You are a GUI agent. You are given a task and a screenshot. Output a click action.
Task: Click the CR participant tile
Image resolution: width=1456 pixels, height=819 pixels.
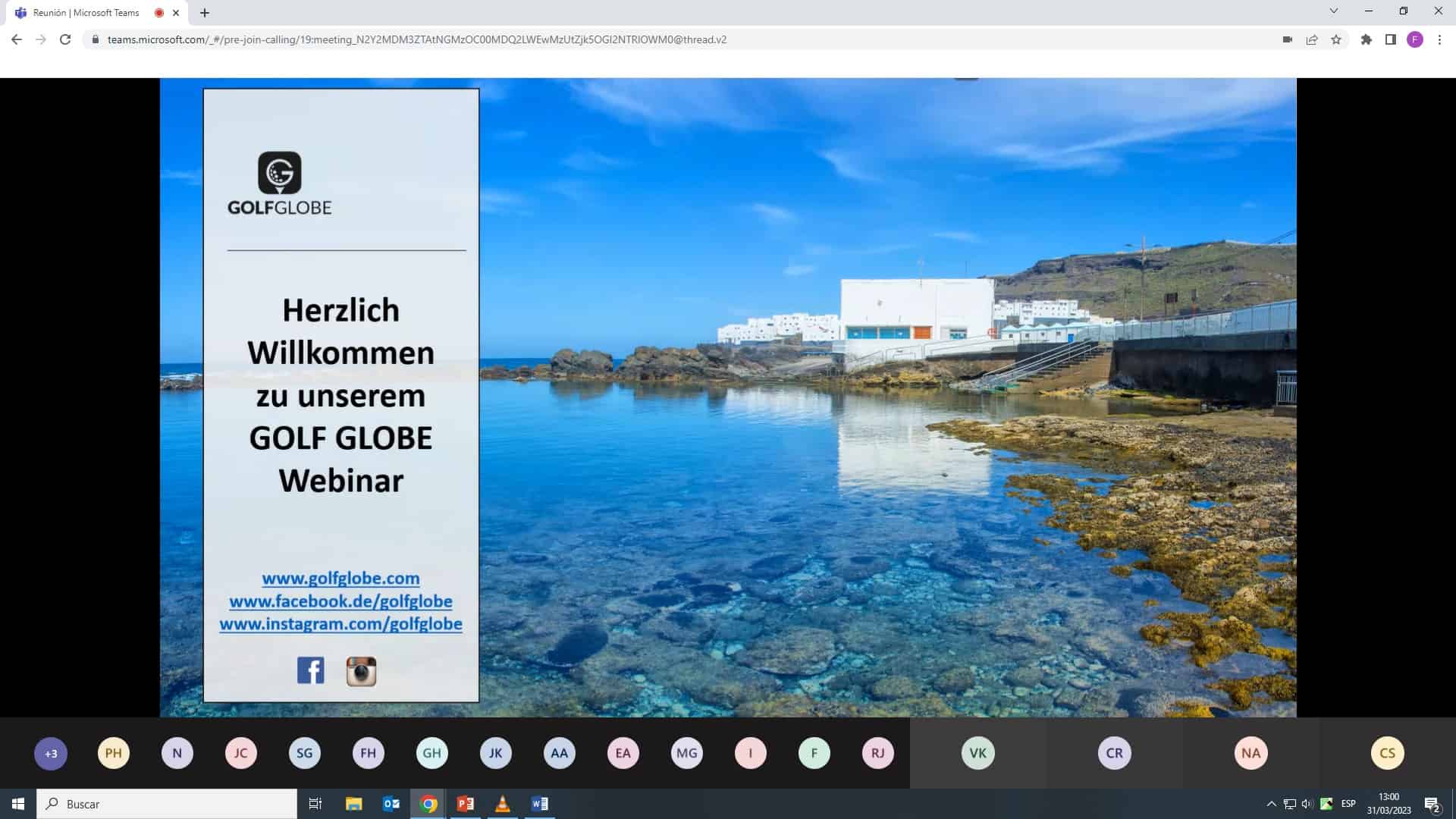click(1114, 753)
